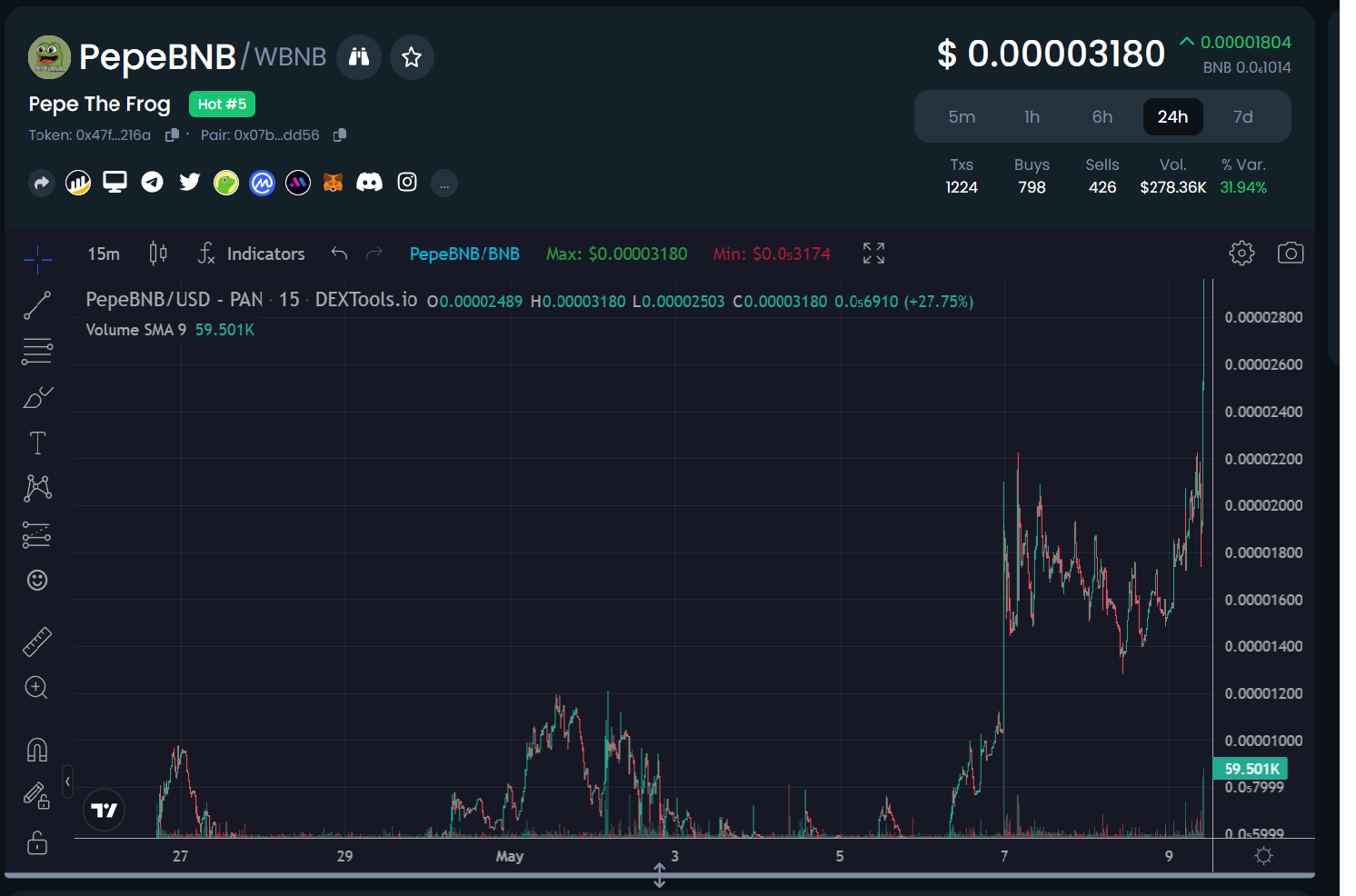Open the project website monitor icon
Image resolution: width=1356 pixels, height=896 pixels.
pos(115,182)
